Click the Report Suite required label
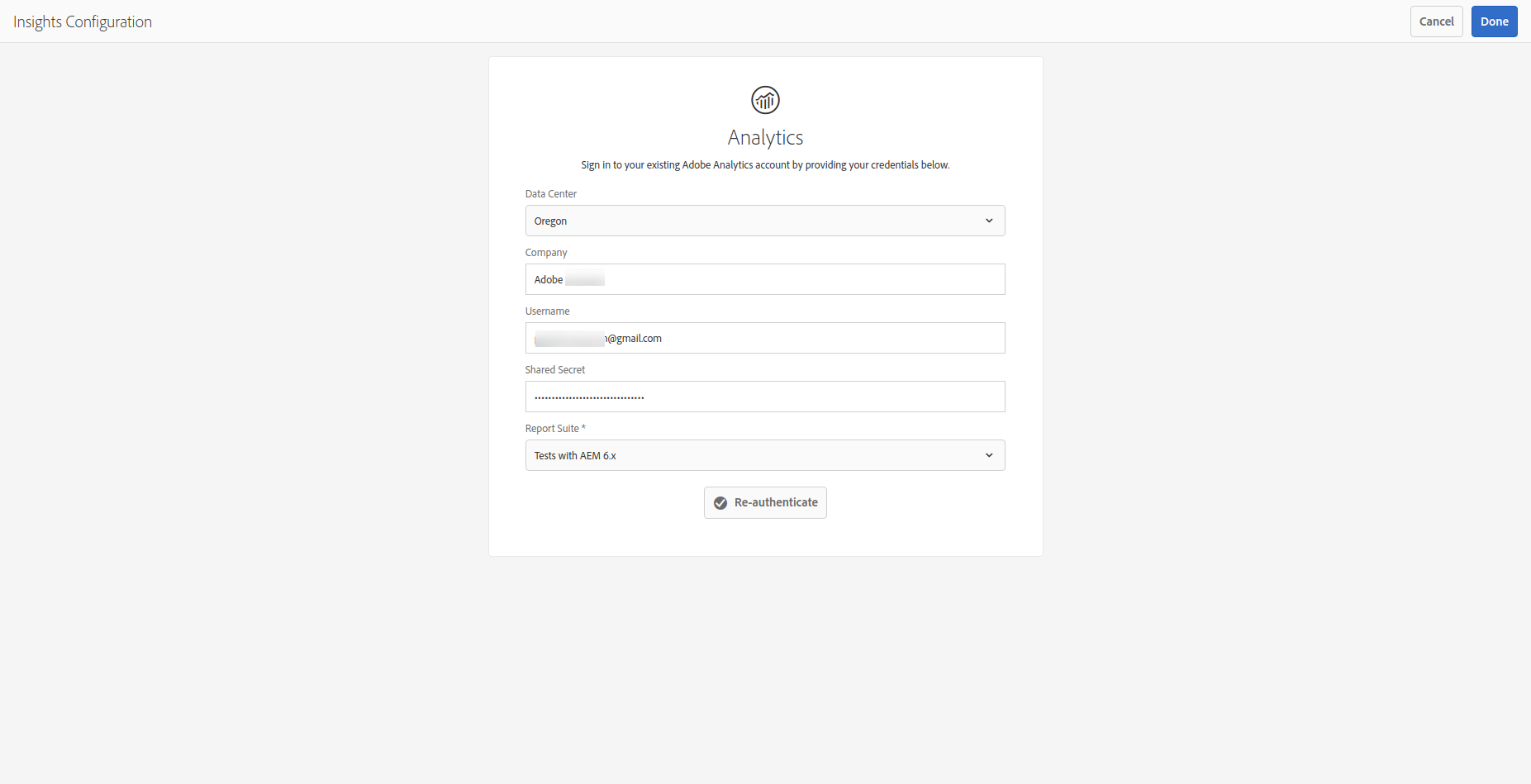Viewport: 1531px width, 784px height. pyautogui.click(x=555, y=429)
